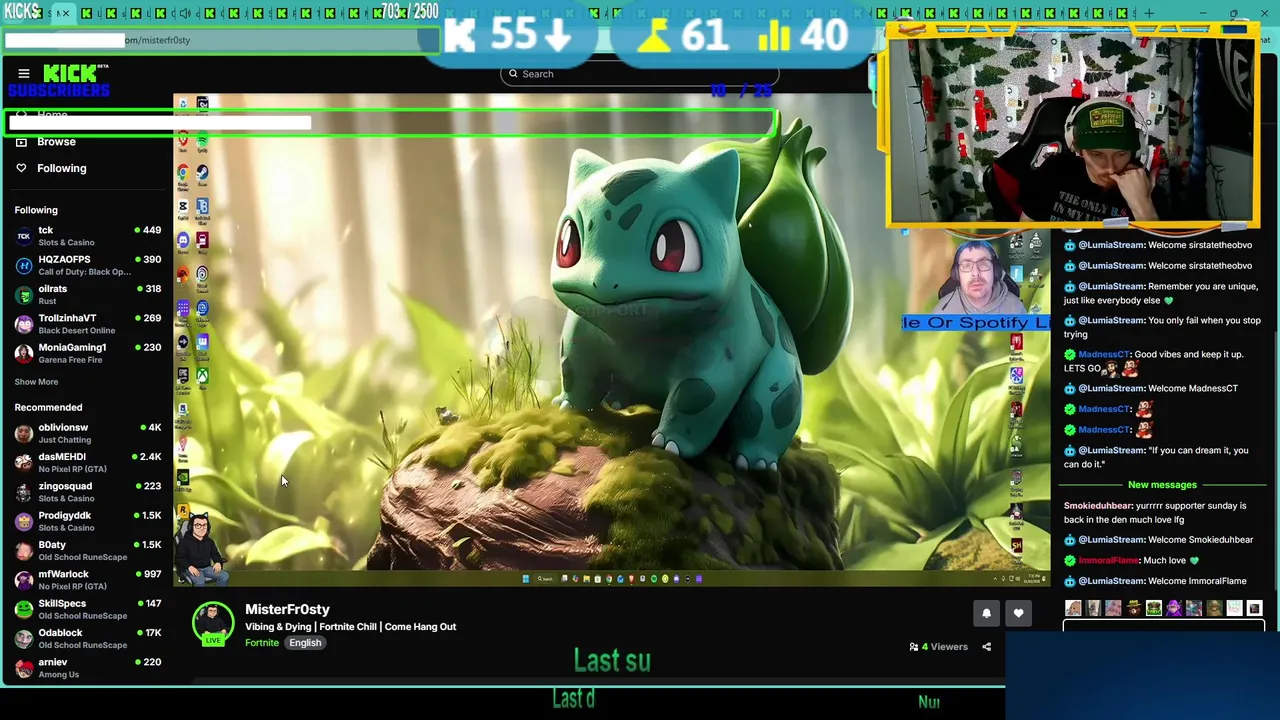
Task: Jump to New messages in chat
Action: 1162,485
